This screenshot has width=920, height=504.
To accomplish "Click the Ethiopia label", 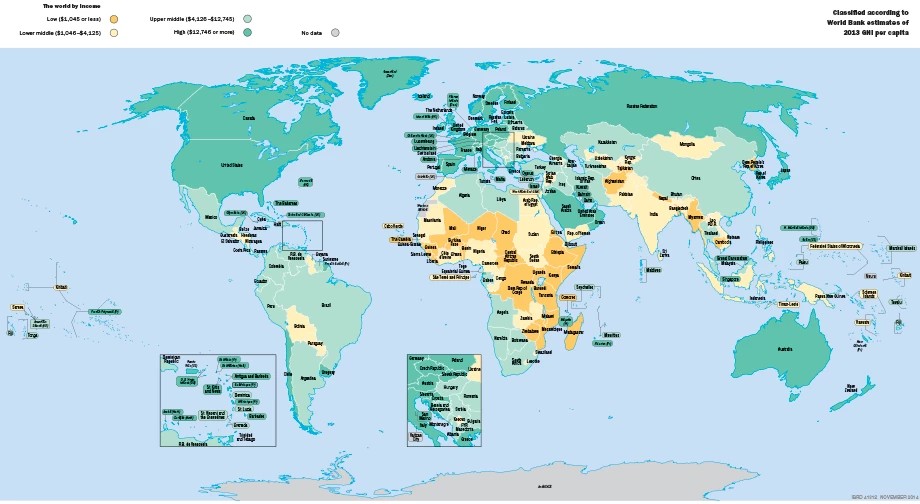I will (x=557, y=252).
